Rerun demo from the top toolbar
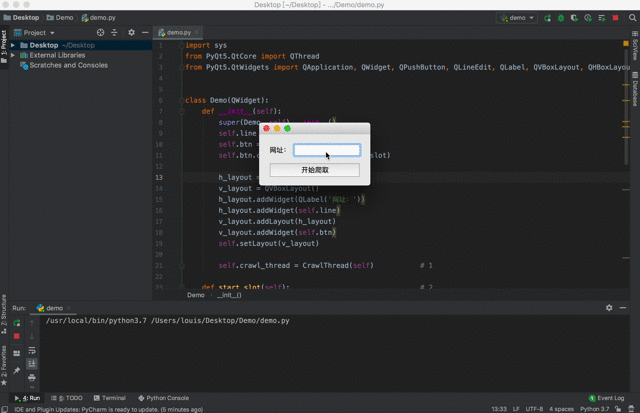The image size is (640, 413). point(547,18)
